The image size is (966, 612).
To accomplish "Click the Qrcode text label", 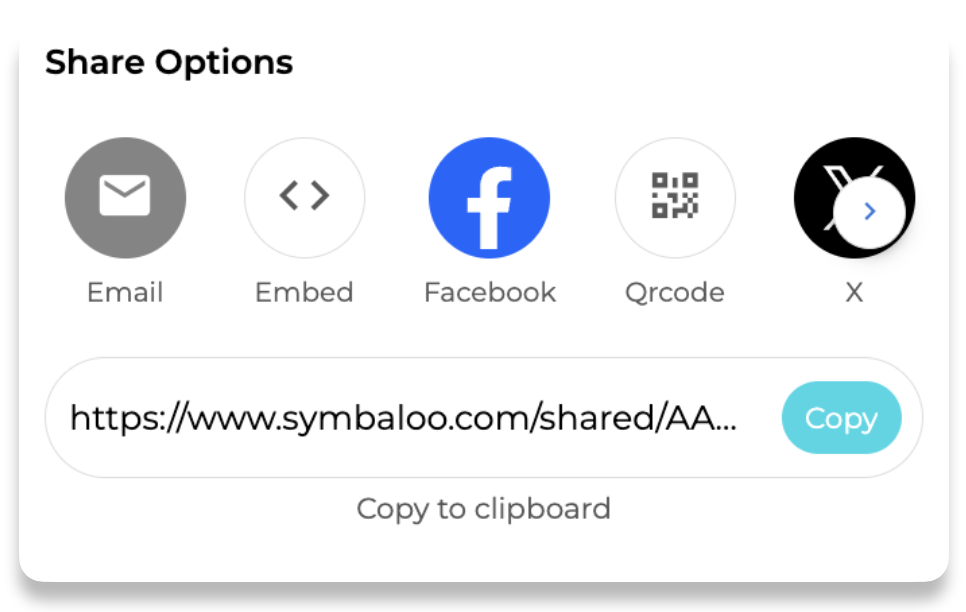I will pos(675,293).
